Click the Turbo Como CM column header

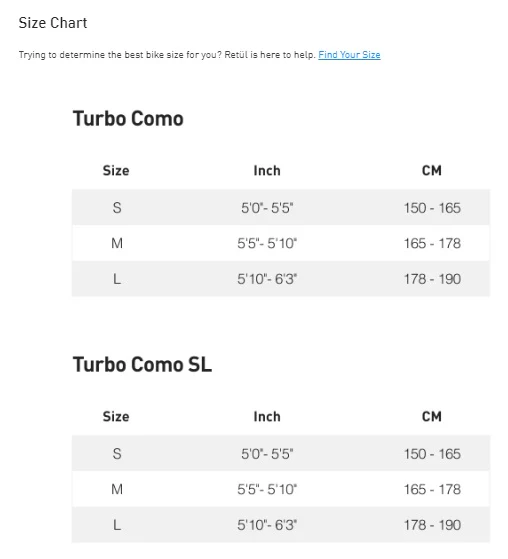pyautogui.click(x=432, y=171)
